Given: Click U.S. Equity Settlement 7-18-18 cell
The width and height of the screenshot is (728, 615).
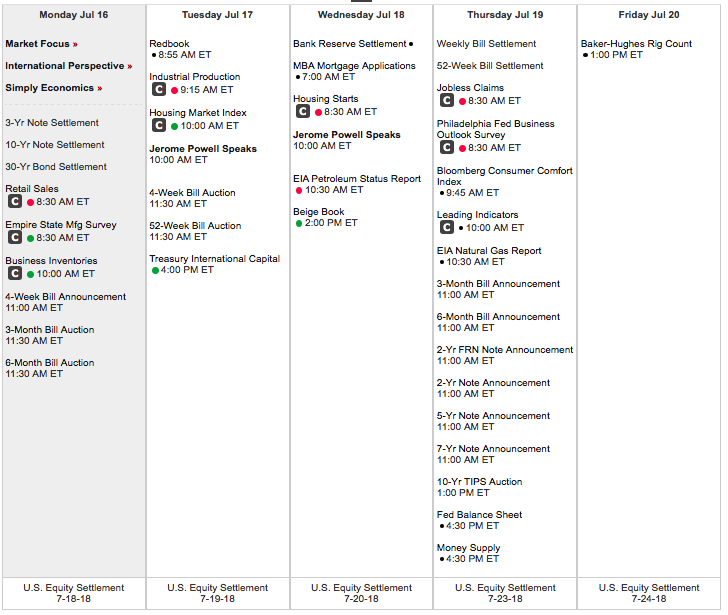Looking at the screenshot, I should tap(74, 593).
